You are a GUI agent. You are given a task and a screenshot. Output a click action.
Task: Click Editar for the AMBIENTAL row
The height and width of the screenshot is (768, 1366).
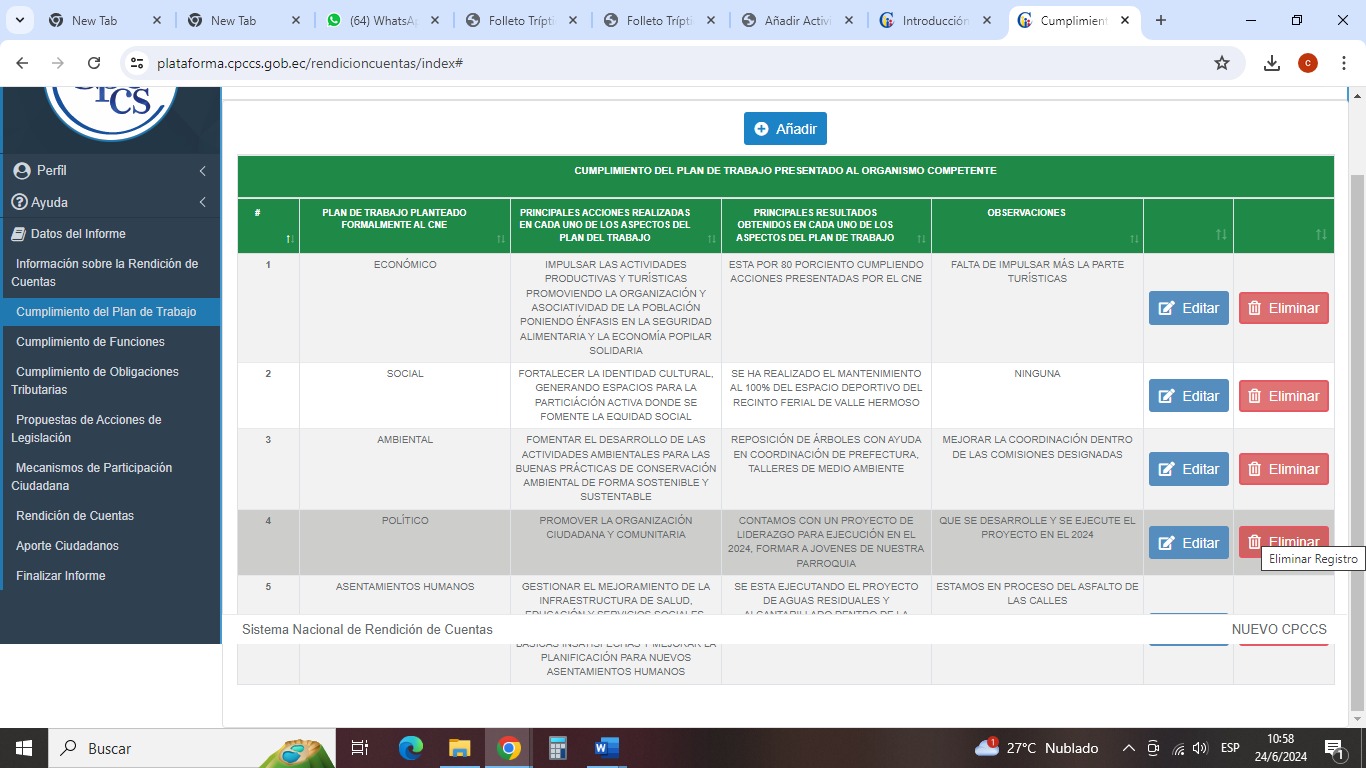tap(1188, 469)
